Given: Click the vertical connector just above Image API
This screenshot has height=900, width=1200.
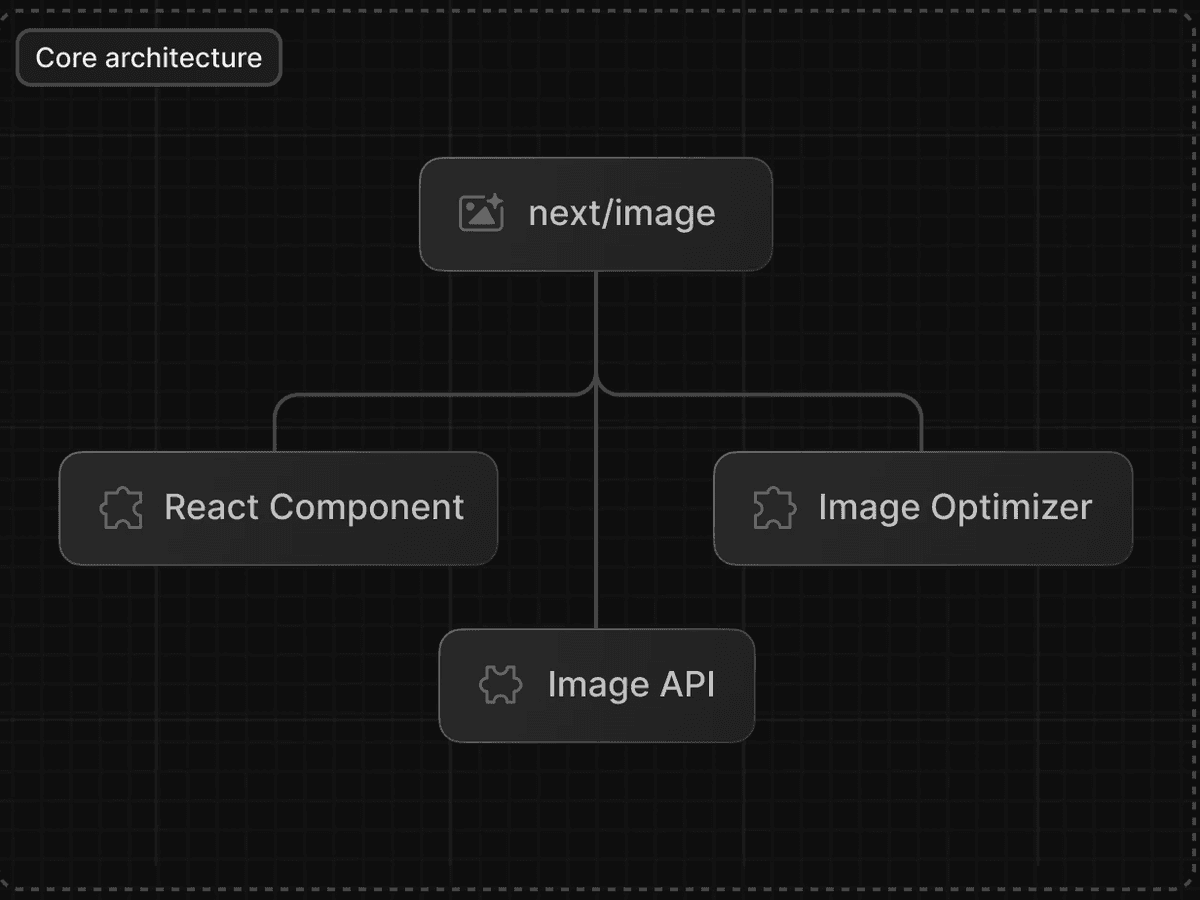Looking at the screenshot, I should pyautogui.click(x=596, y=600).
